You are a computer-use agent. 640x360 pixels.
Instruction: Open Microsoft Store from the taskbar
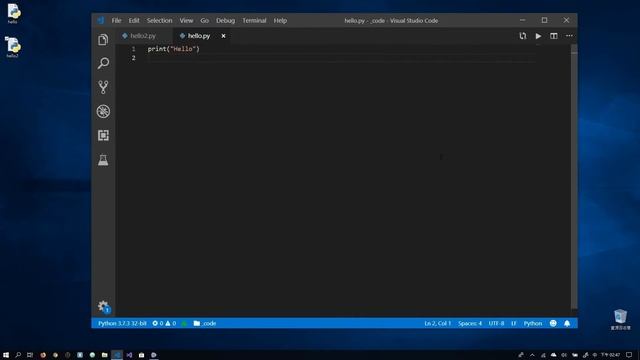[x=141, y=355]
